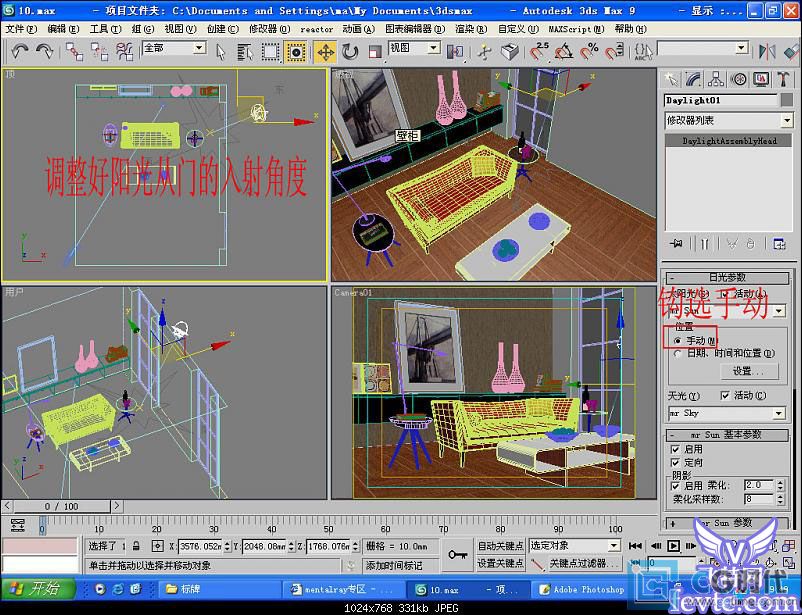Open the mr Sky skylight dropdown
The width and height of the screenshot is (802, 615).
(779, 413)
